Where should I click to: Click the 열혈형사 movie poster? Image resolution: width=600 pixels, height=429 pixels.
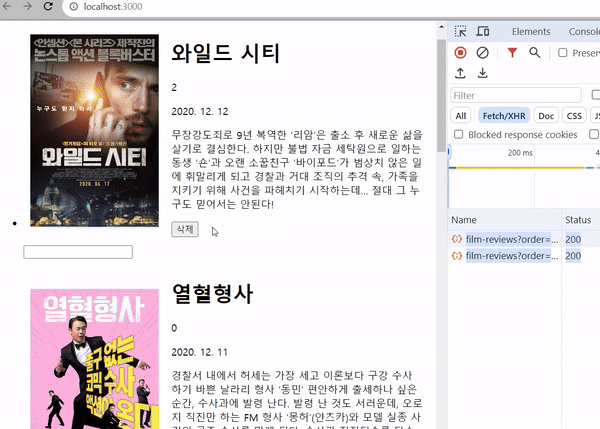[x=95, y=359]
